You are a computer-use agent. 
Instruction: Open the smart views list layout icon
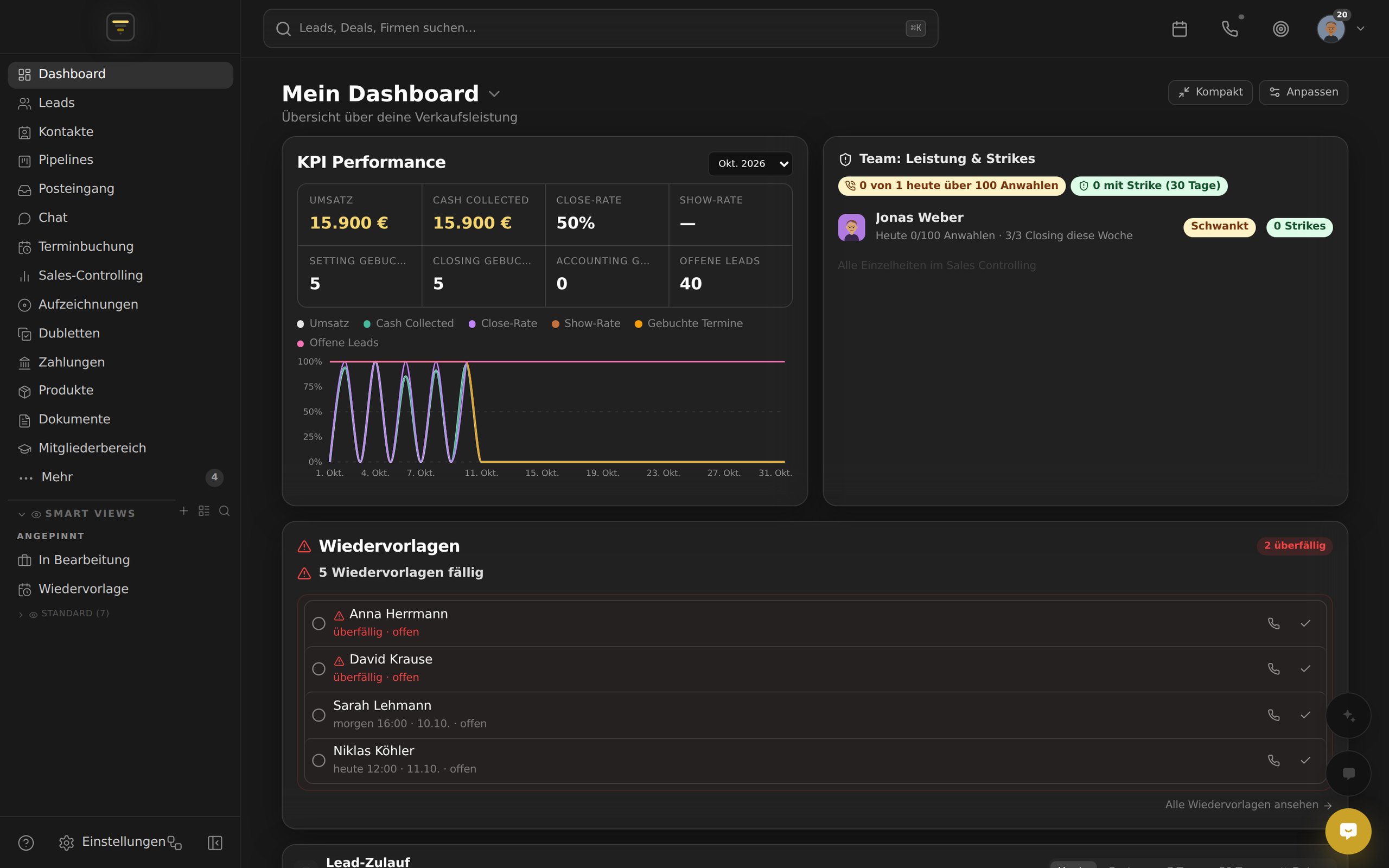tap(204, 510)
